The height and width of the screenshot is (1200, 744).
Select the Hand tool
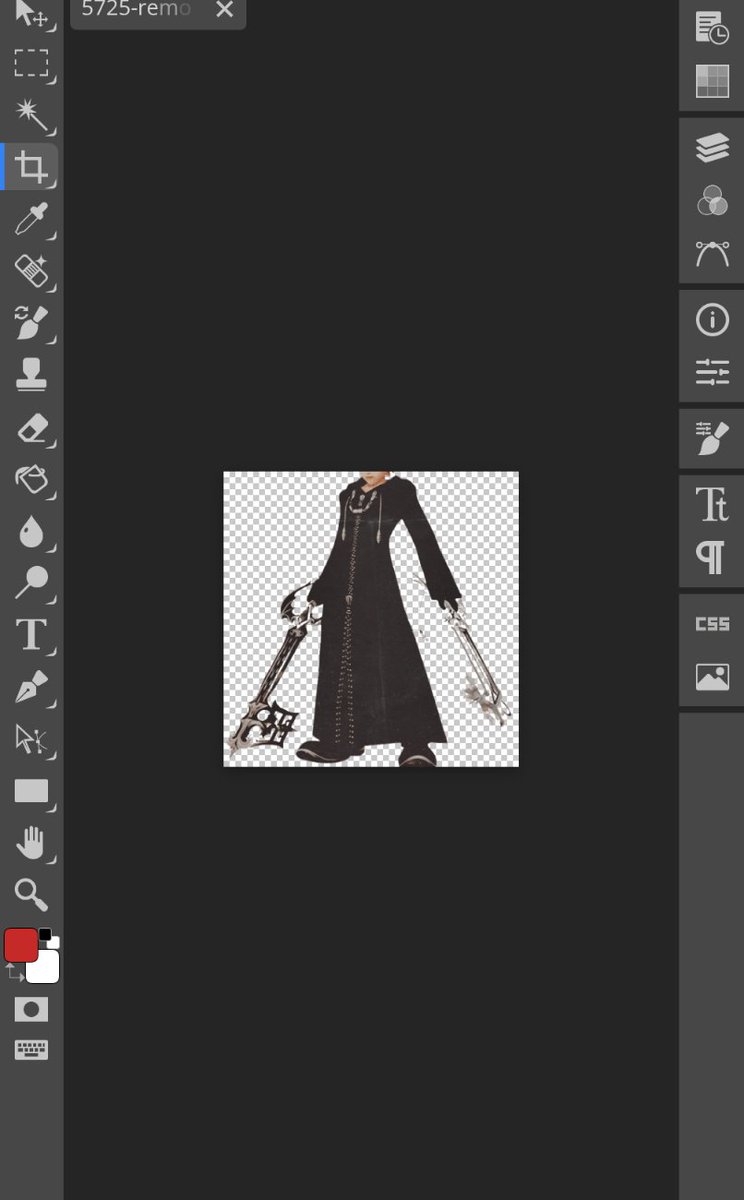[x=31, y=843]
